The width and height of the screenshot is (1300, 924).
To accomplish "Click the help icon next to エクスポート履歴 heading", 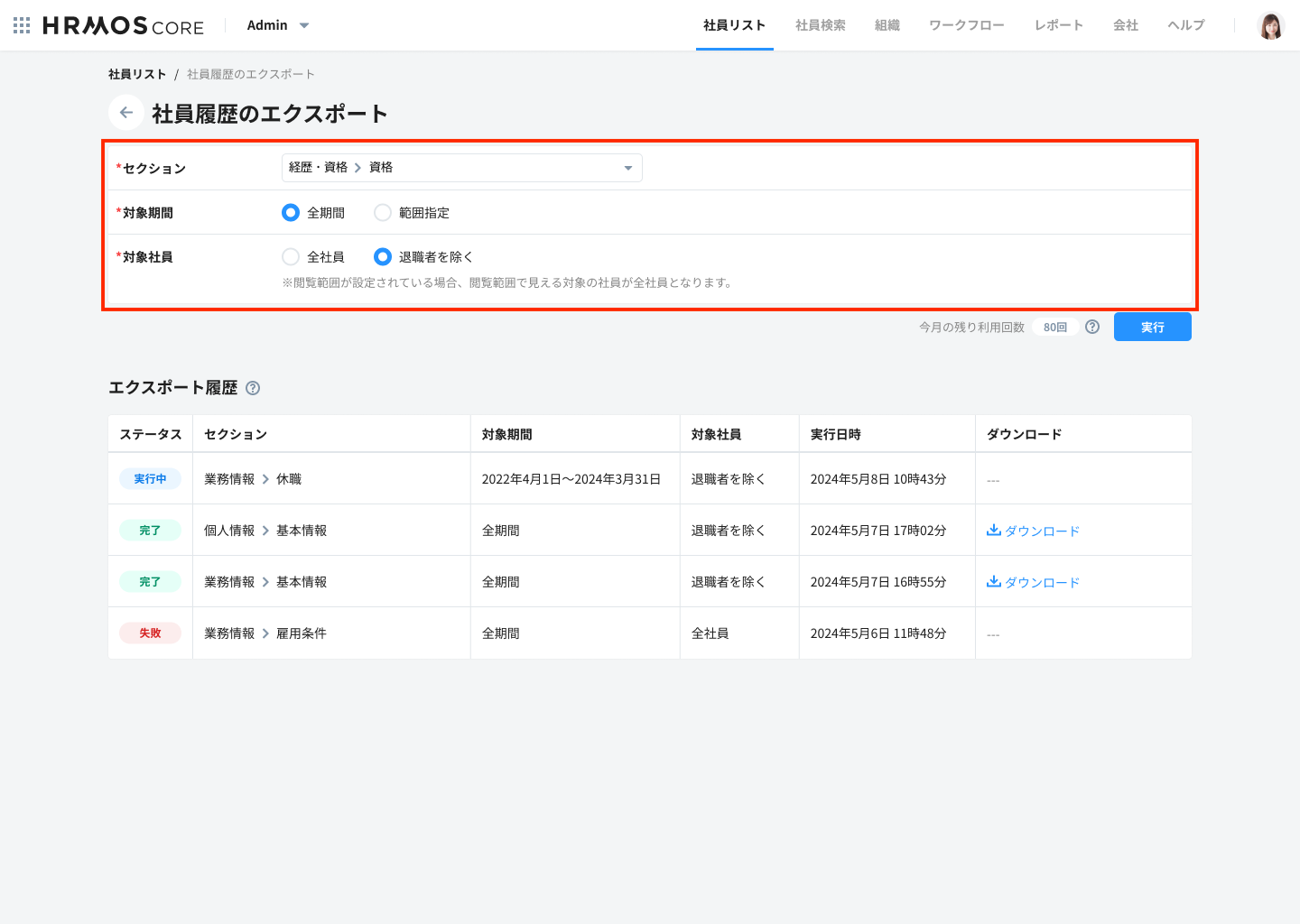I will pos(253,388).
